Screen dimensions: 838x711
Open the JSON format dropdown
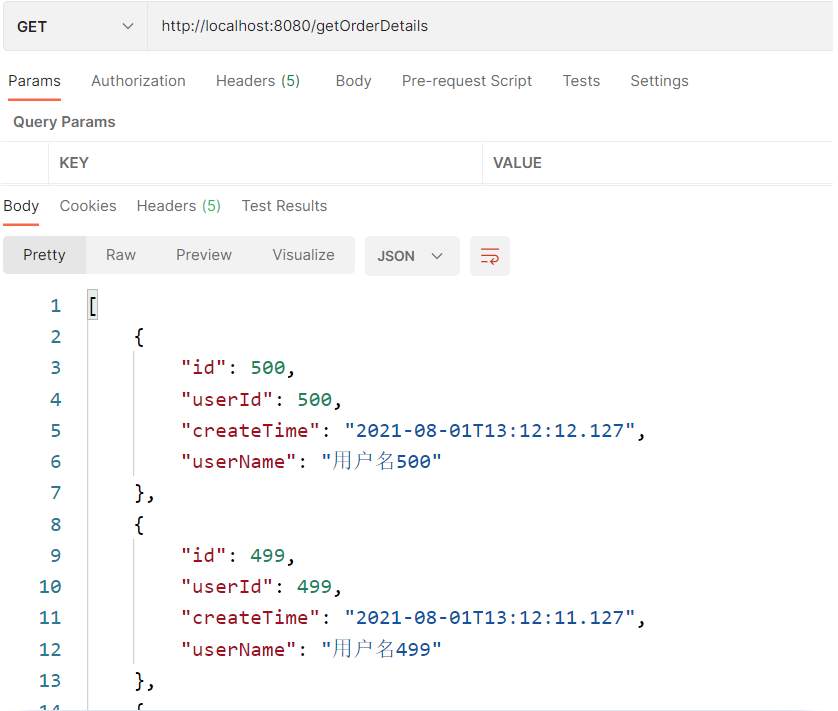(412, 256)
